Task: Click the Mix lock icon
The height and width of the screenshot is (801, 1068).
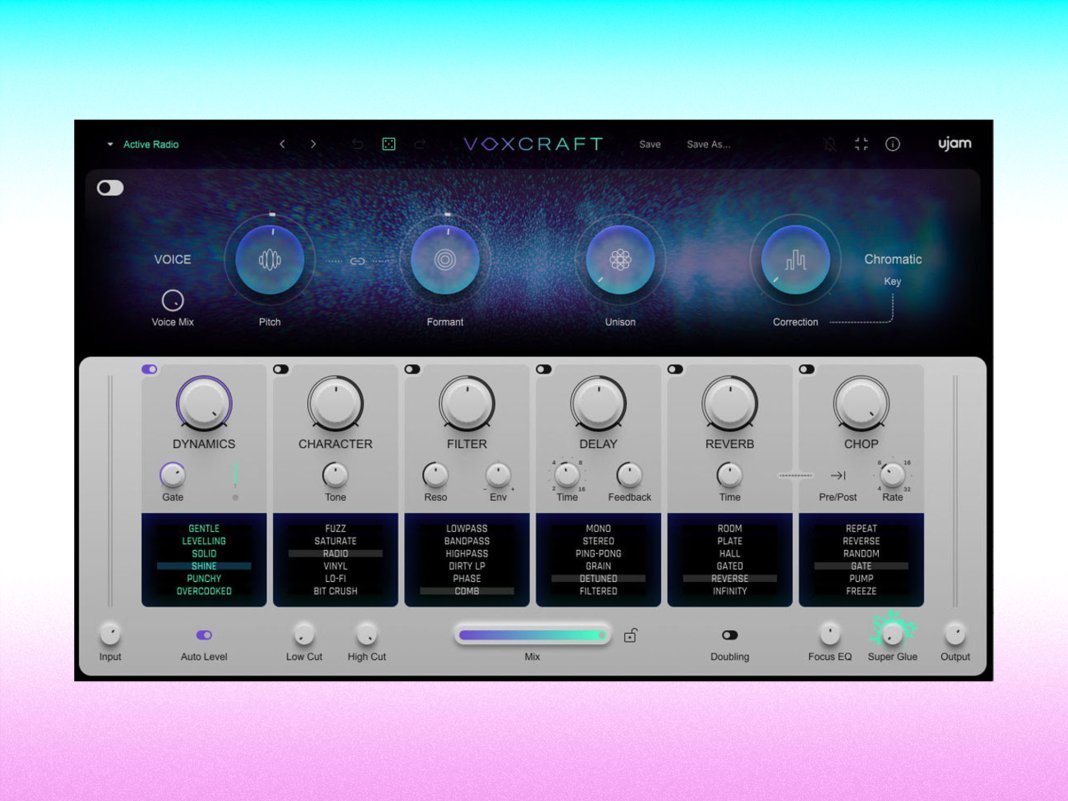Action: coord(630,635)
